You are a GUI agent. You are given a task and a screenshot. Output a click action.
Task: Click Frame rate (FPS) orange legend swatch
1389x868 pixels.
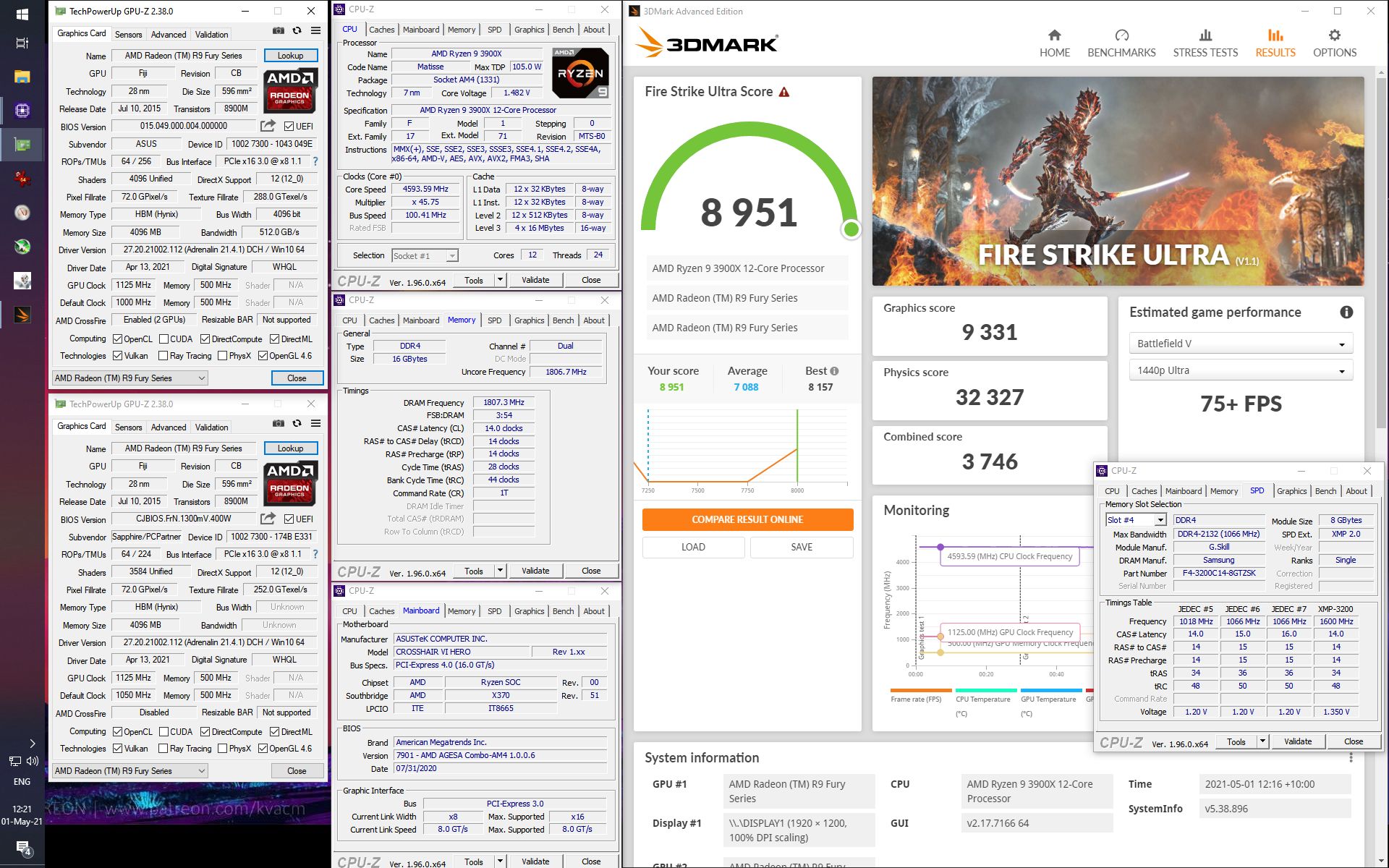920,690
